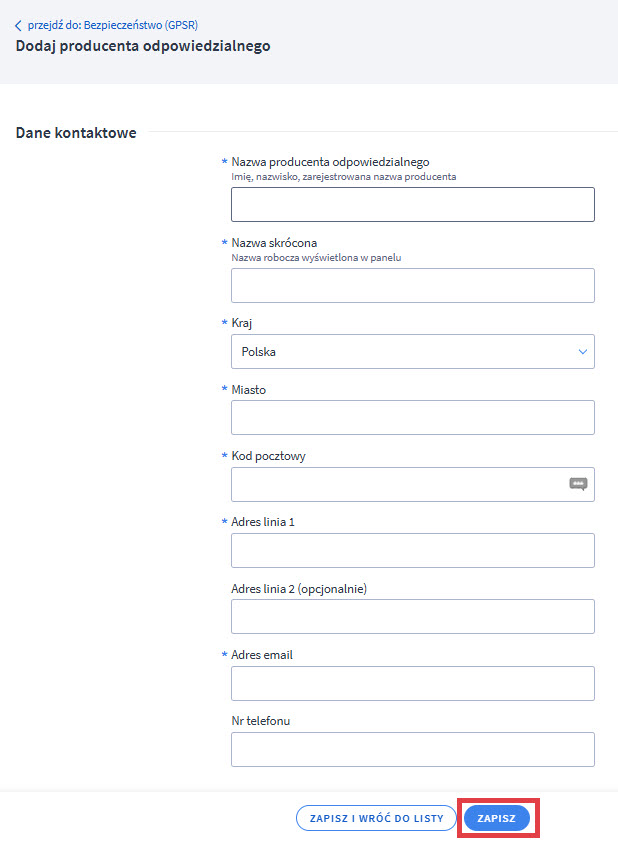Click the ZAPISZ button
The width and height of the screenshot is (618, 842).
[x=497, y=818]
